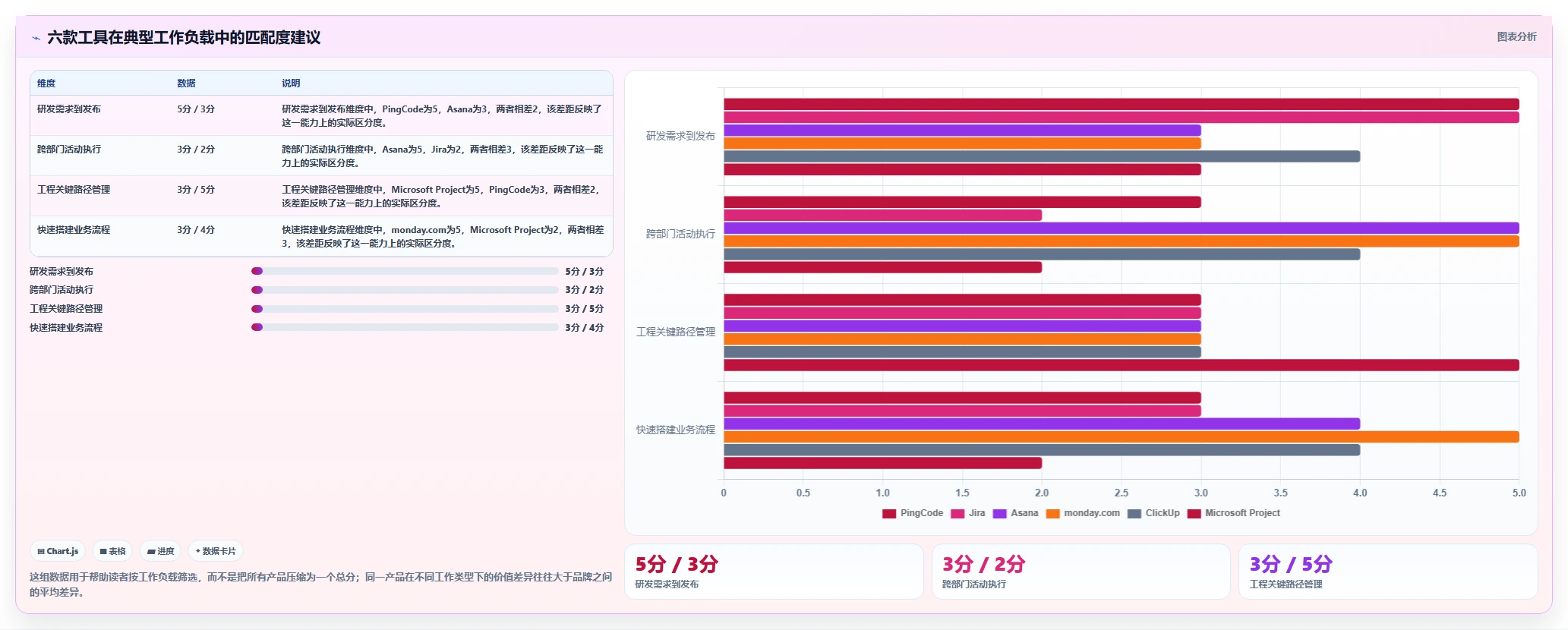This screenshot has width=1568, height=630.
Task: Click the title 六款工具在典型工作负载中的匹配度建议
Action: coord(184,37)
